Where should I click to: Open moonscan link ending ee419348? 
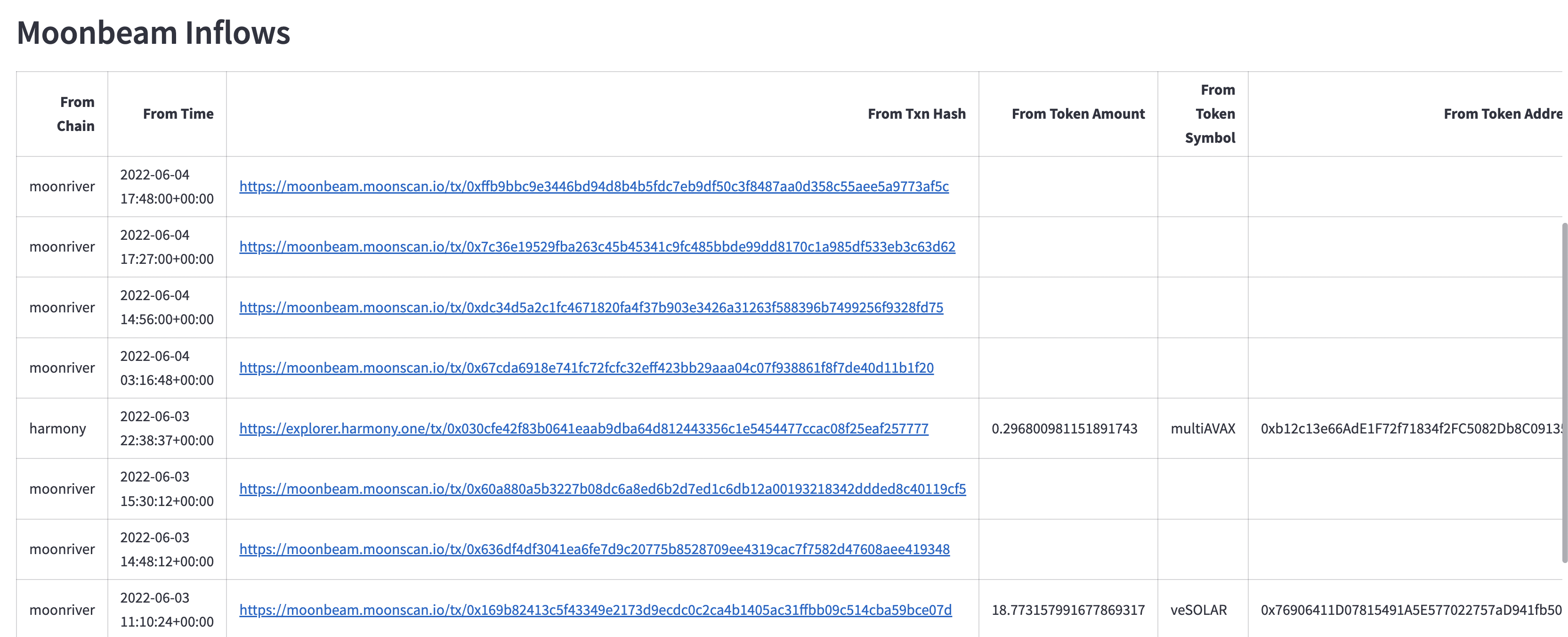coord(593,549)
